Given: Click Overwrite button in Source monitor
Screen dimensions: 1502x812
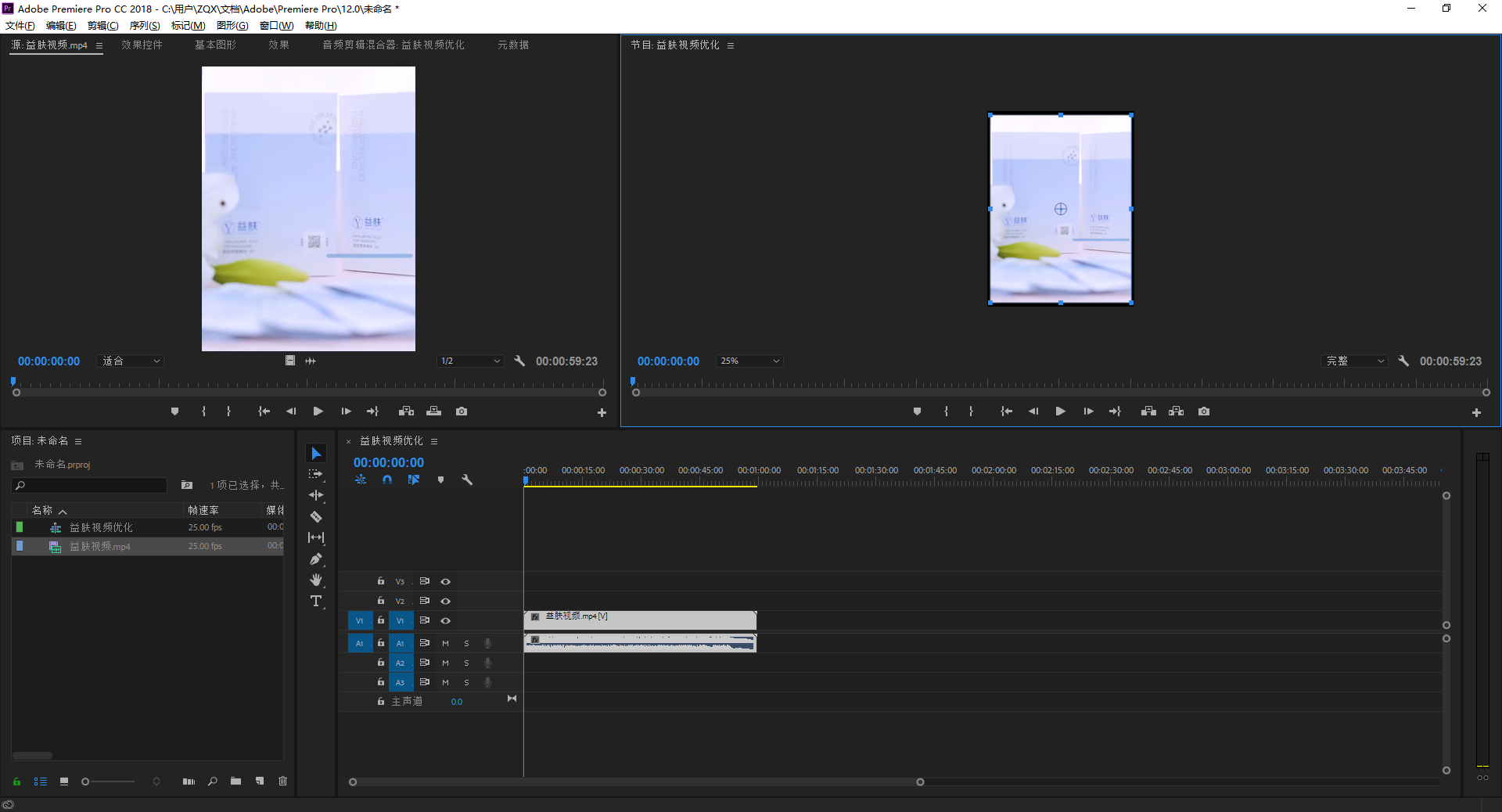Looking at the screenshot, I should (x=434, y=411).
